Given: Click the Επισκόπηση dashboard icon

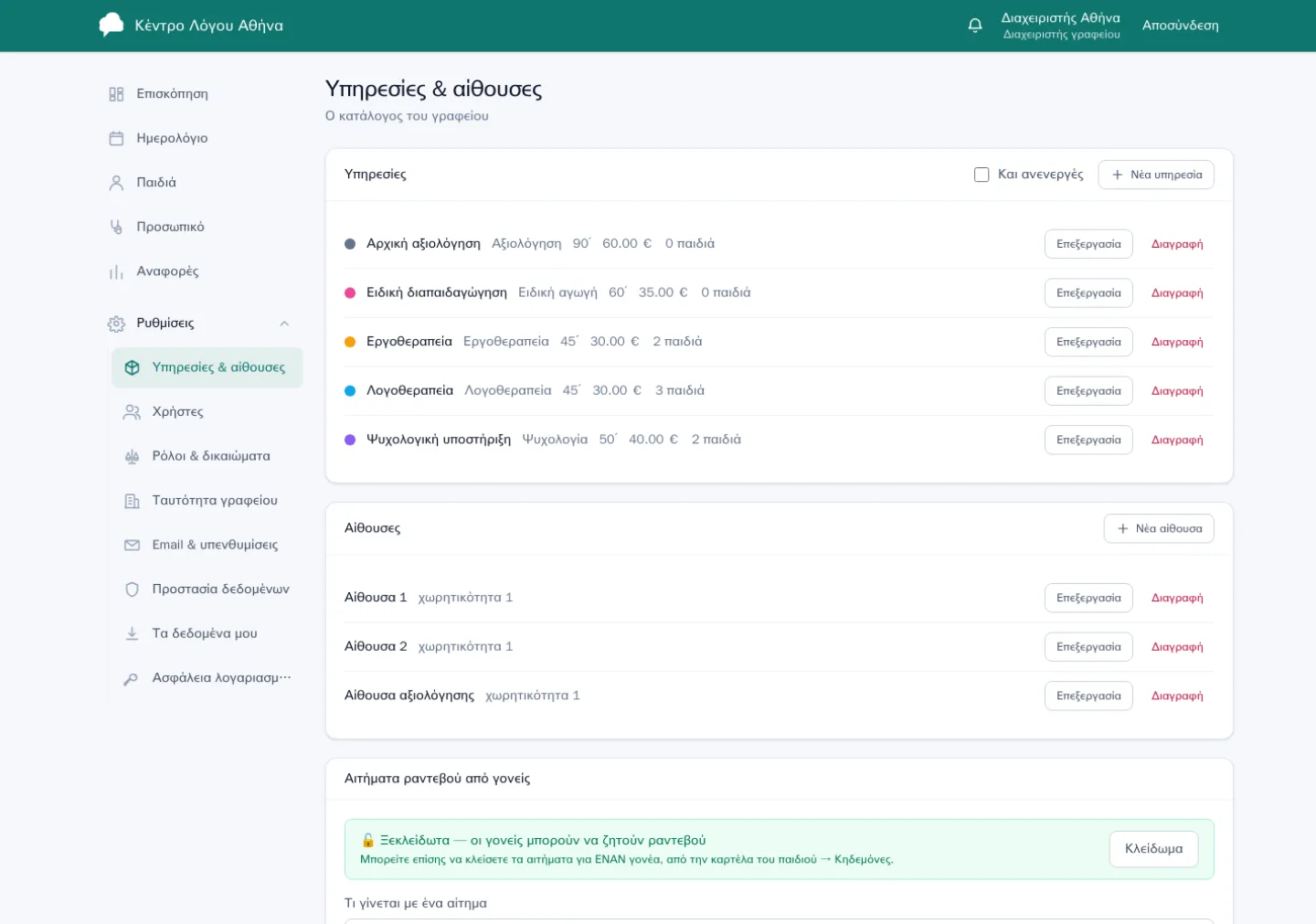Looking at the screenshot, I should coord(116,94).
